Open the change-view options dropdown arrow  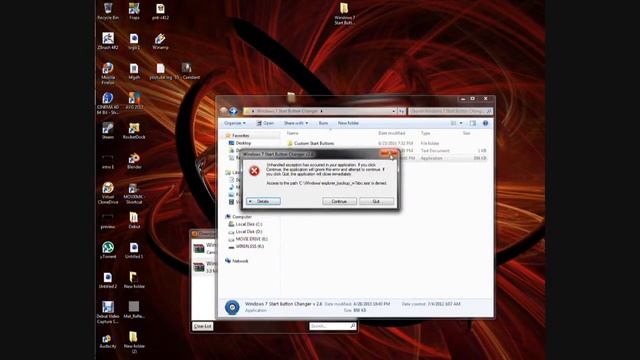point(461,123)
